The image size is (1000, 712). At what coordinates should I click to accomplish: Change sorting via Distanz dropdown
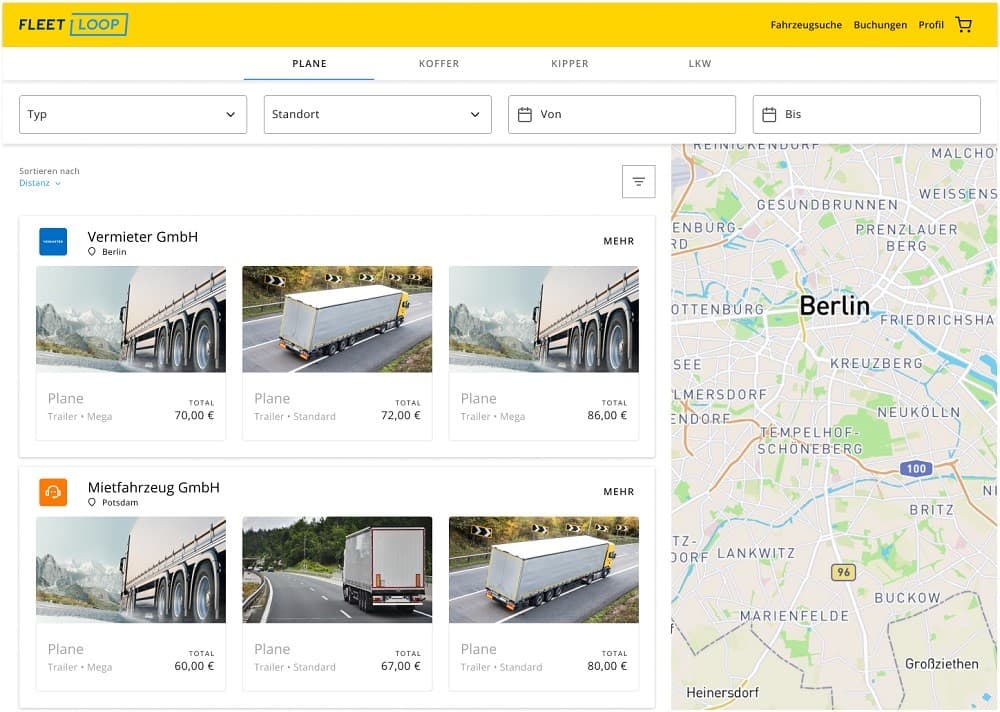tap(40, 183)
